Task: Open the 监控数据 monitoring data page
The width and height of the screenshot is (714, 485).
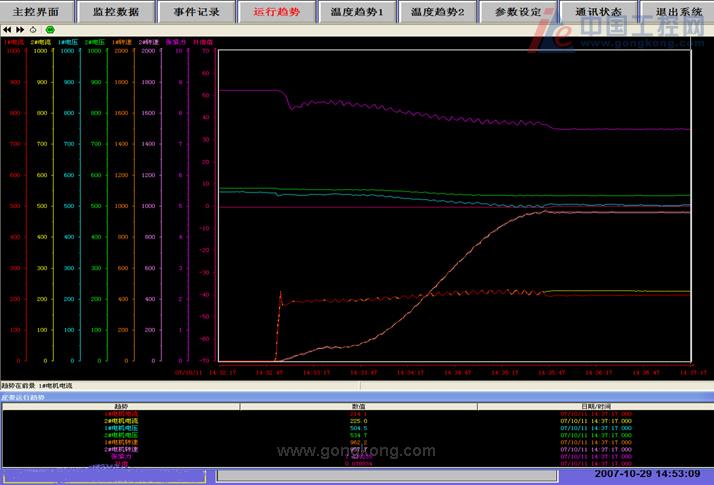Action: tap(116, 12)
